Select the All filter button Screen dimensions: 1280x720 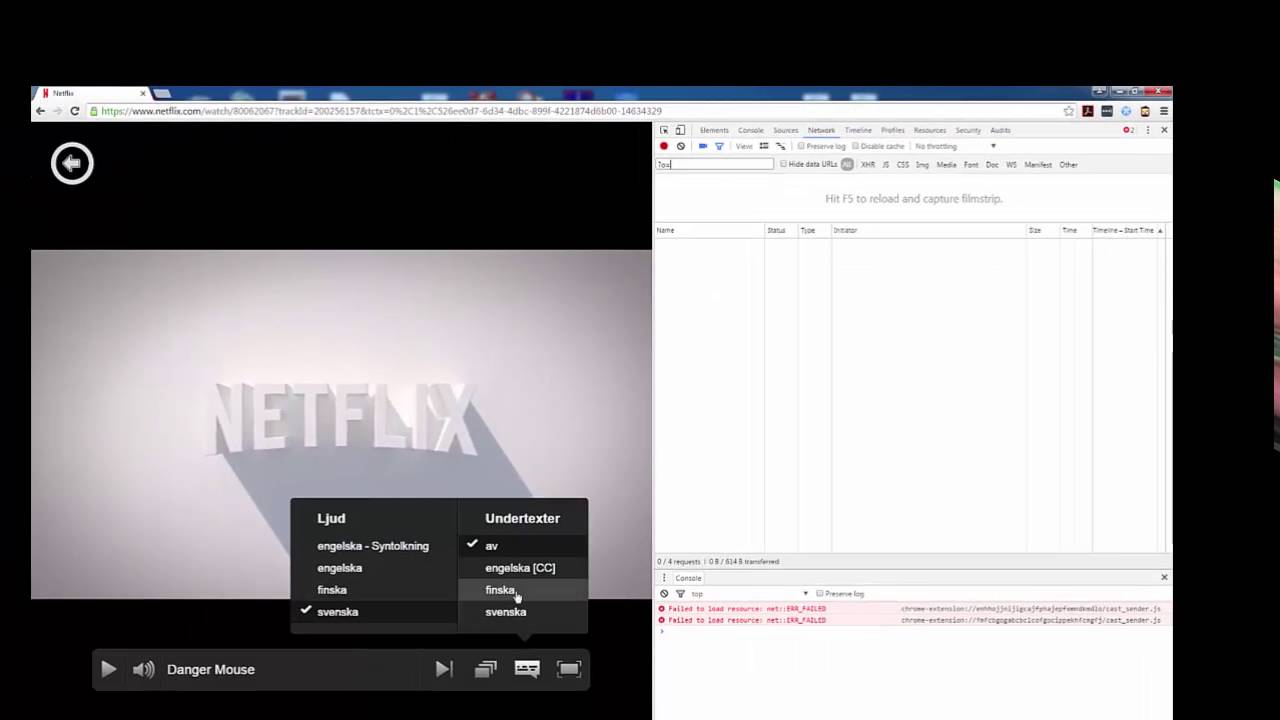[x=847, y=164]
